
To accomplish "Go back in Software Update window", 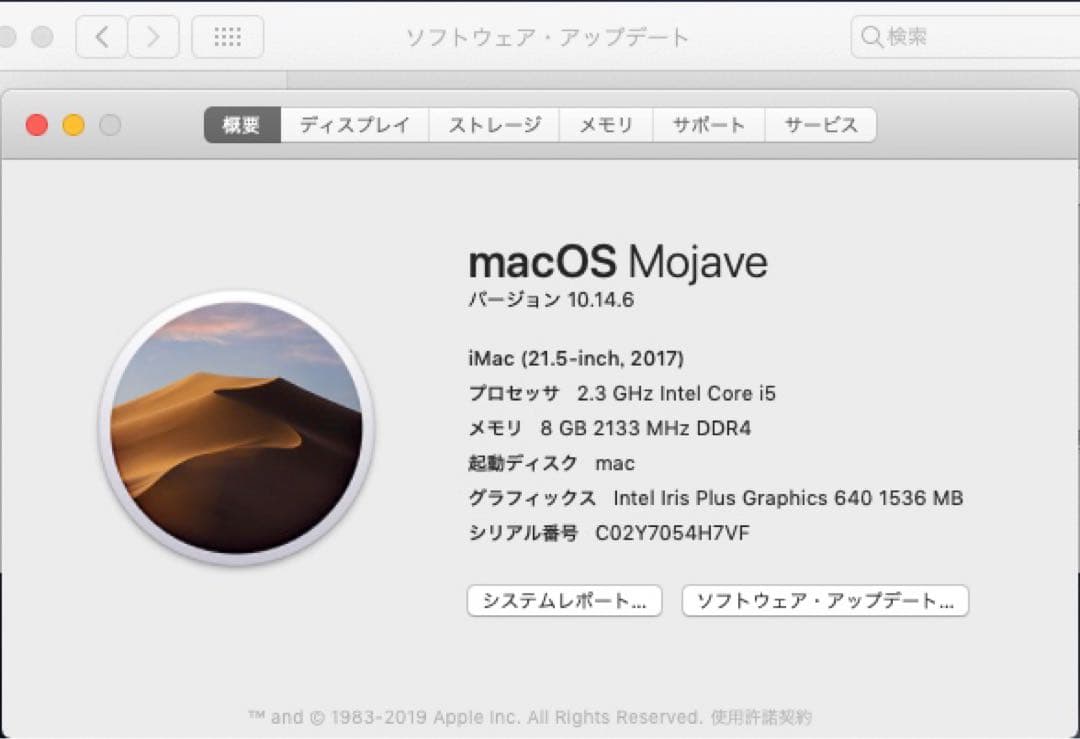I will 101,37.
